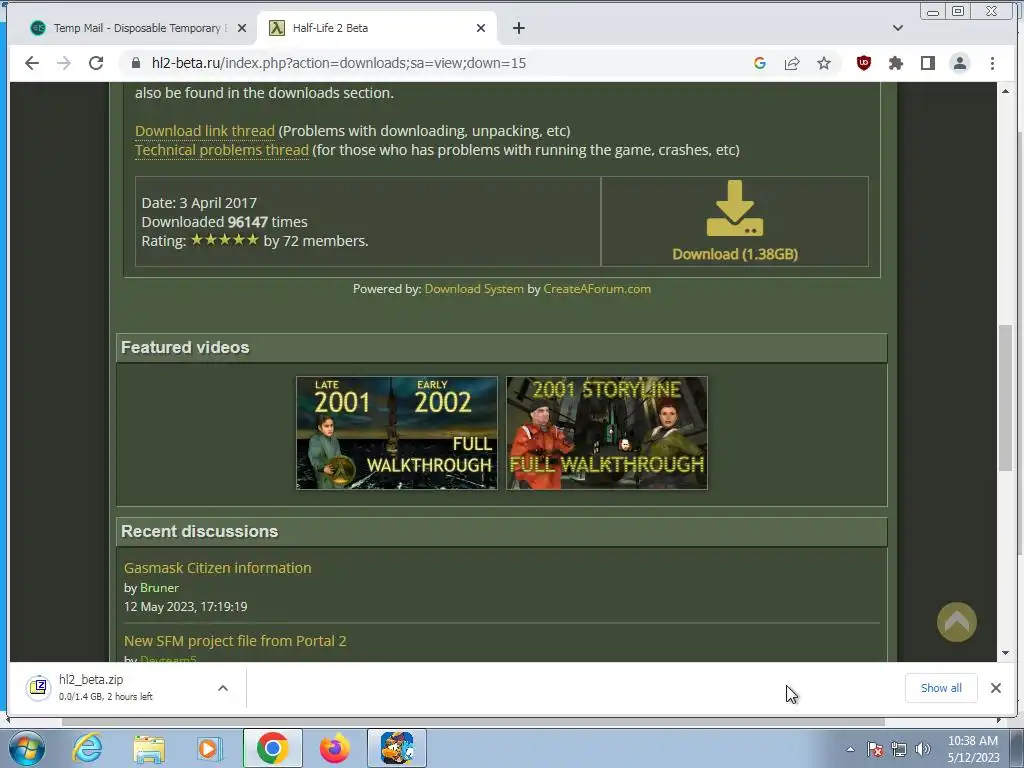1024x768 pixels.
Task: Launch Internet Explorer from the taskbar
Action: pyautogui.click(x=87, y=748)
